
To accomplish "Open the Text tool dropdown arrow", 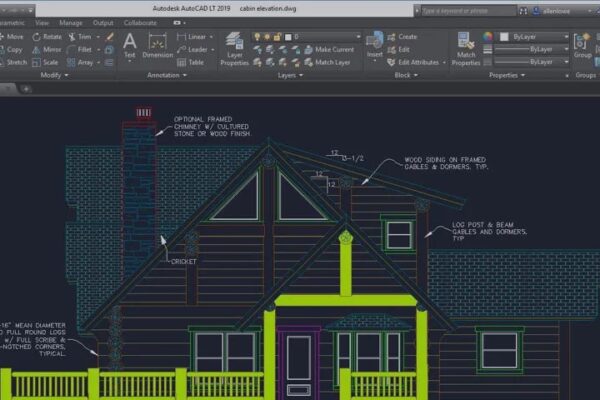I will pyautogui.click(x=129, y=62).
